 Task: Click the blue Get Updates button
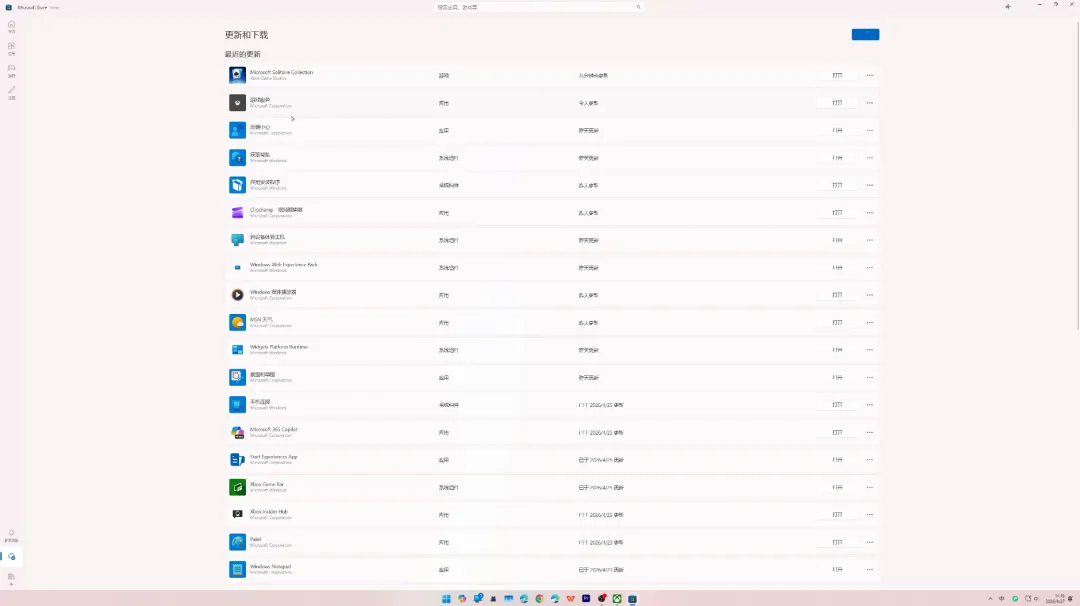(865, 34)
